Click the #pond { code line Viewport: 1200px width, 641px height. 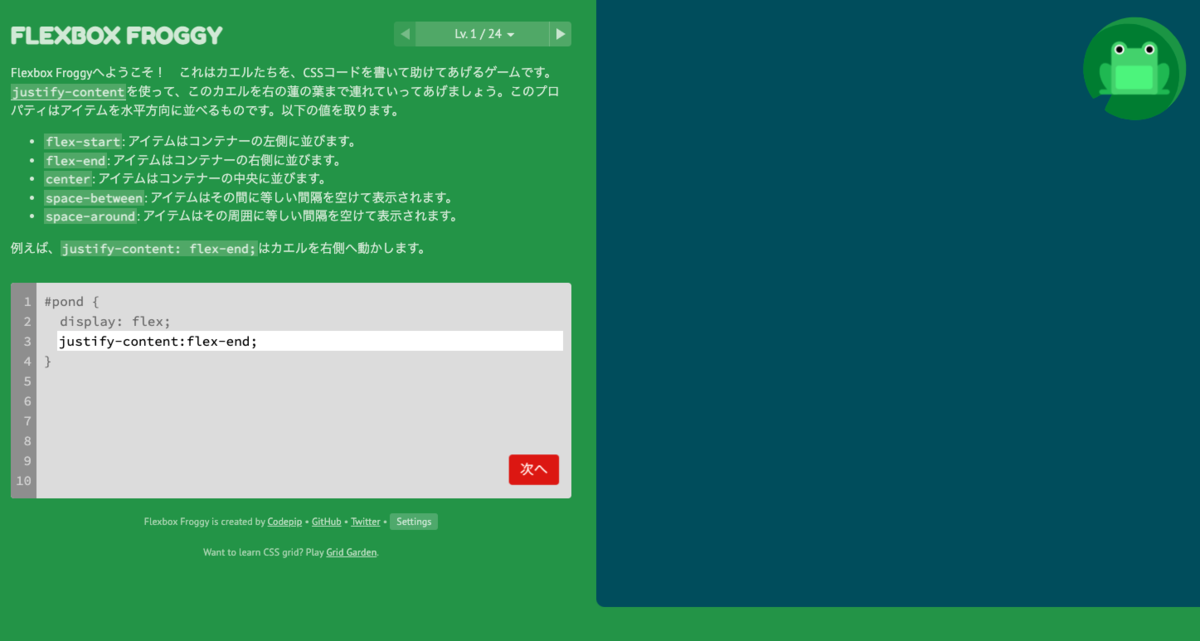pos(72,301)
